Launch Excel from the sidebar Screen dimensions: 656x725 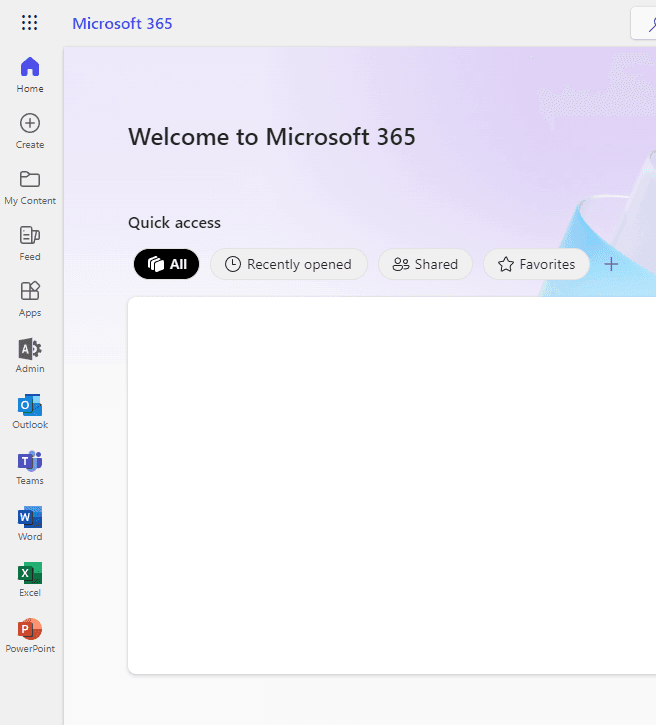(x=30, y=579)
